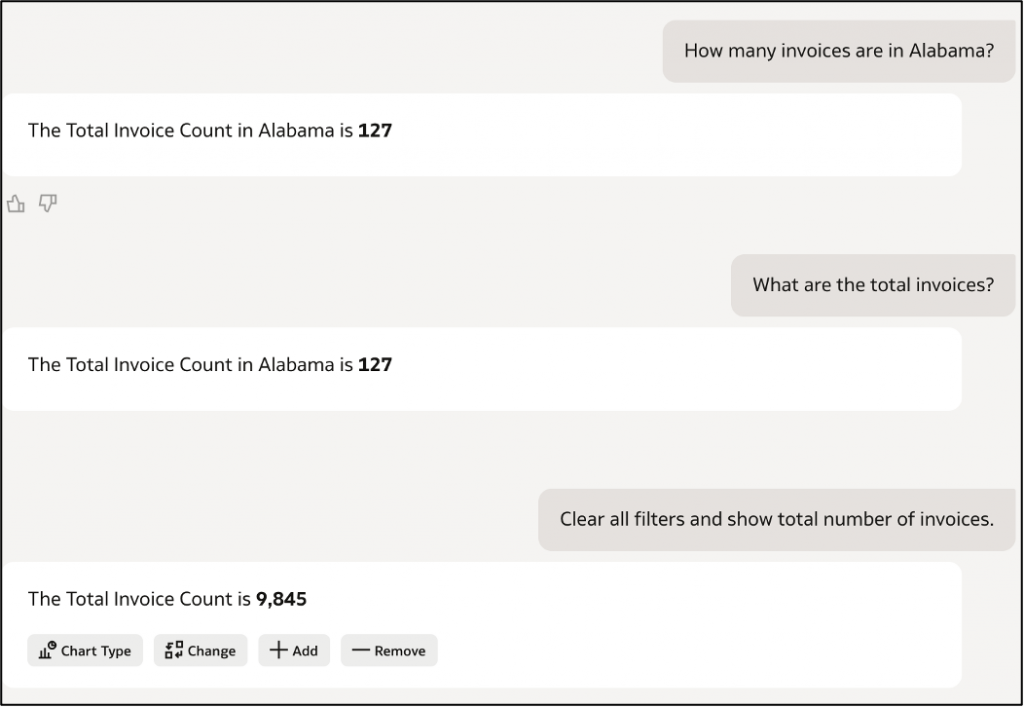Select the "Clear all filters" user message
Screen dimensions: 1024x707
[x=776, y=519]
